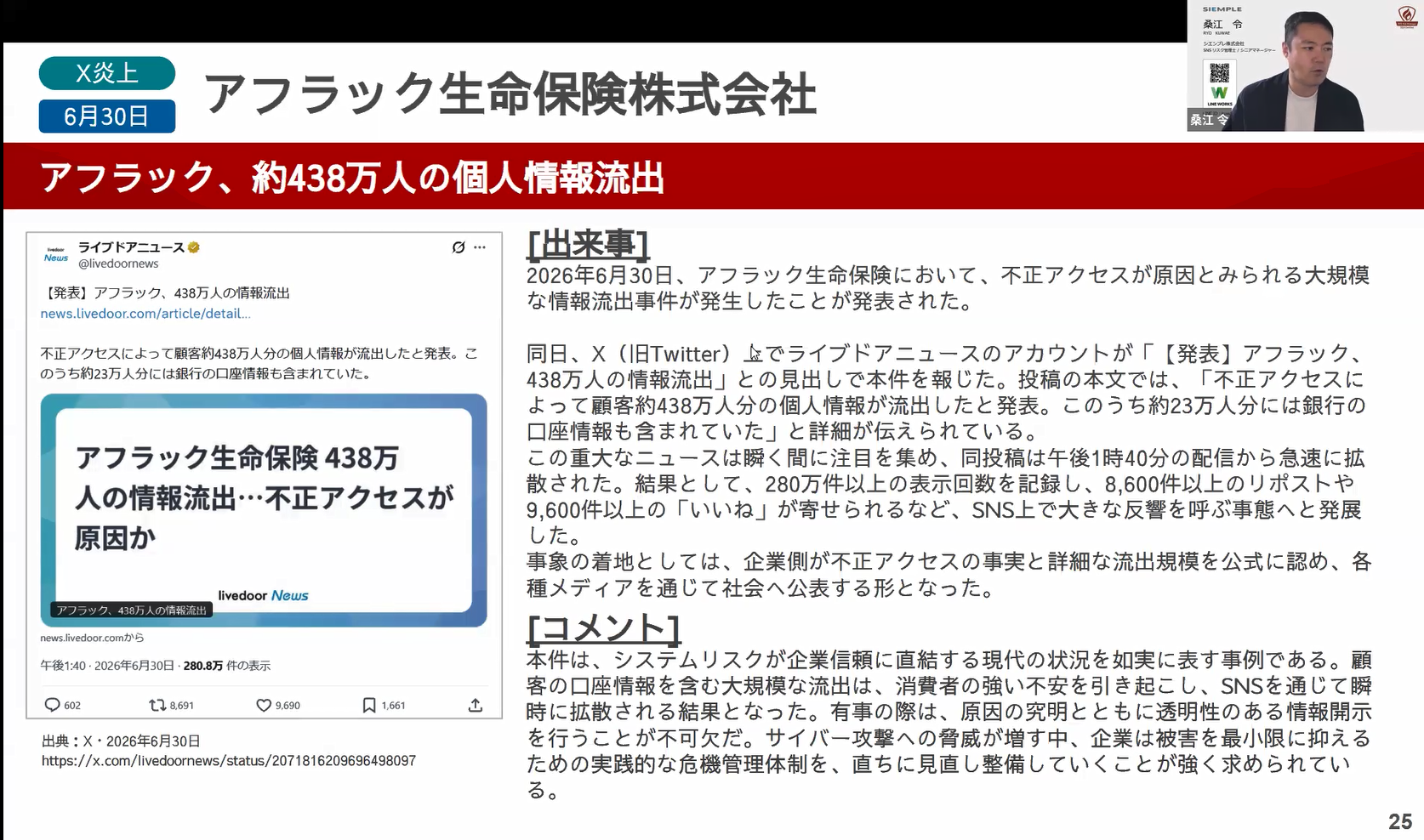Click the reply icon with 602 replies
Viewport: 1424px width, 840px height.
pos(53,705)
